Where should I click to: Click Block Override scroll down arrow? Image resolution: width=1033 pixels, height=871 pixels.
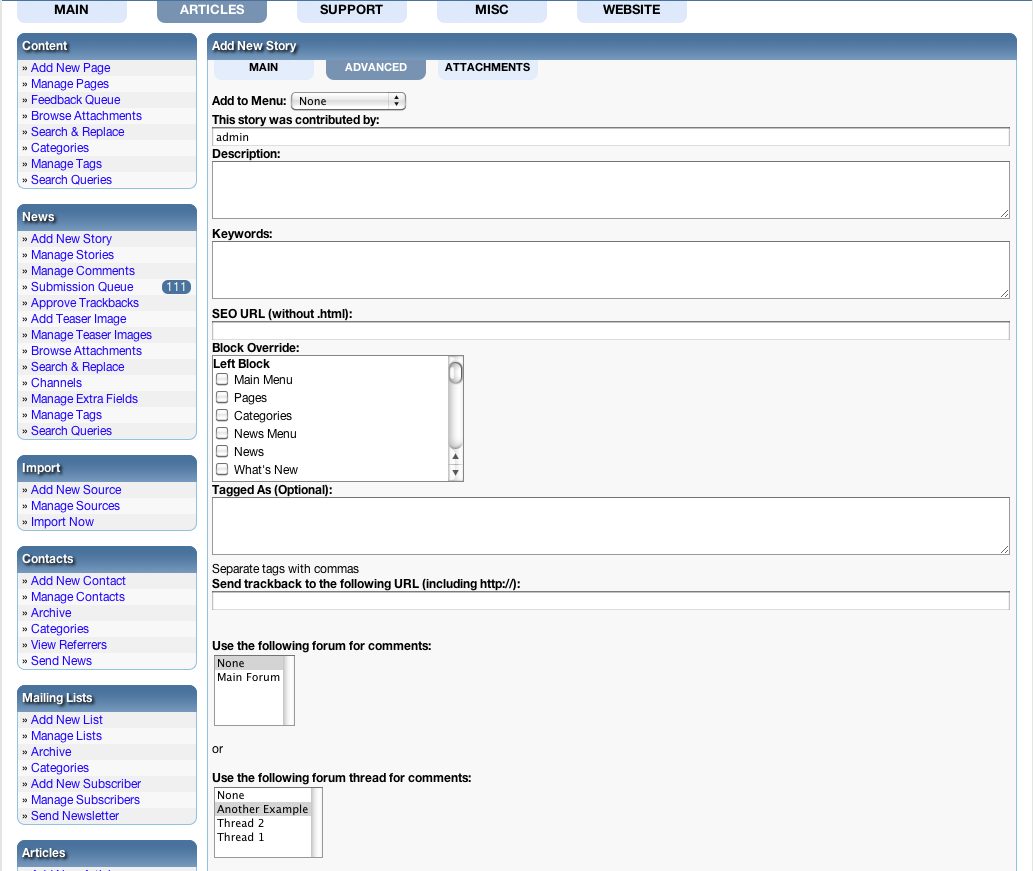[455, 472]
